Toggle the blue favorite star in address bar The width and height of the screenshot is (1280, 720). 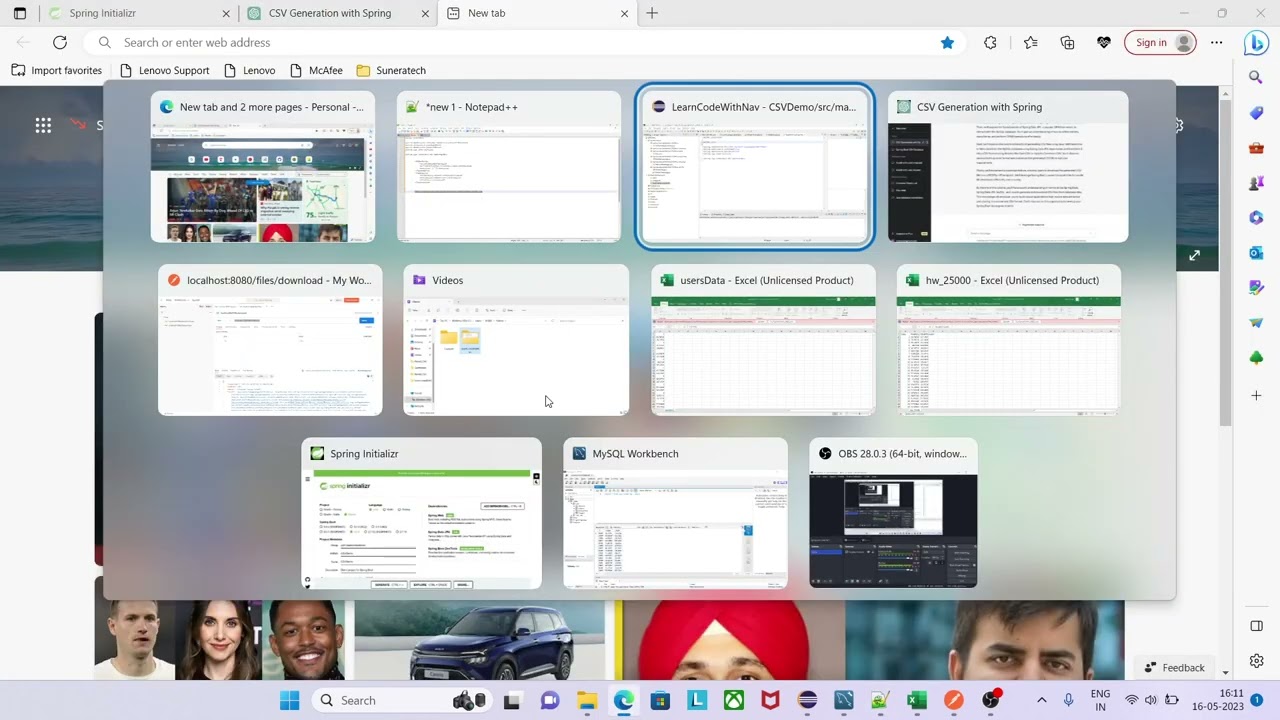pyautogui.click(x=947, y=43)
